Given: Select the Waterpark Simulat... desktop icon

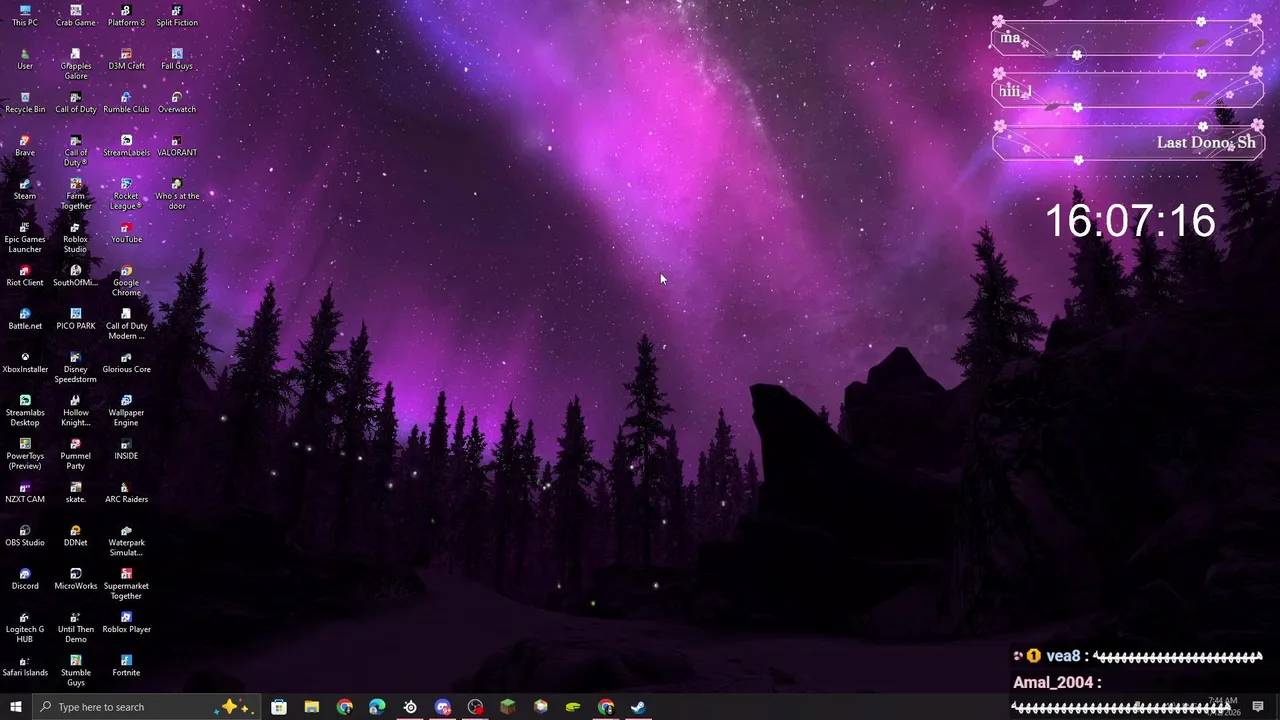Looking at the screenshot, I should tap(126, 541).
